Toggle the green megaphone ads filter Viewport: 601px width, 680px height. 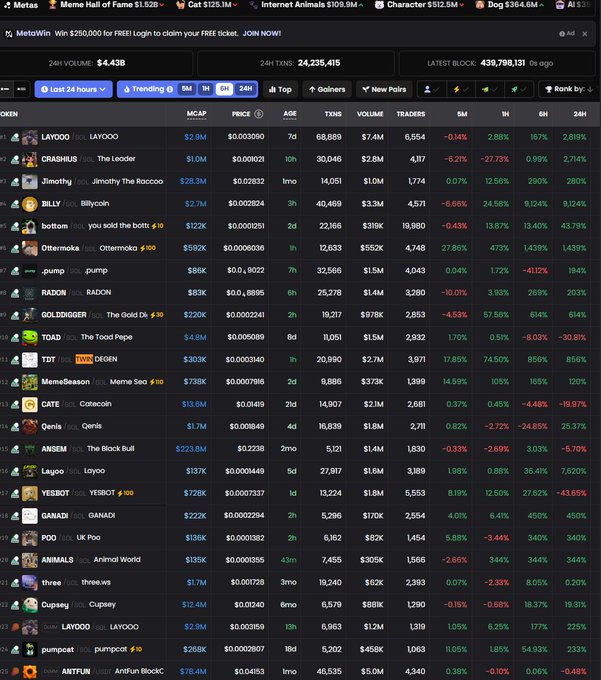(489, 89)
